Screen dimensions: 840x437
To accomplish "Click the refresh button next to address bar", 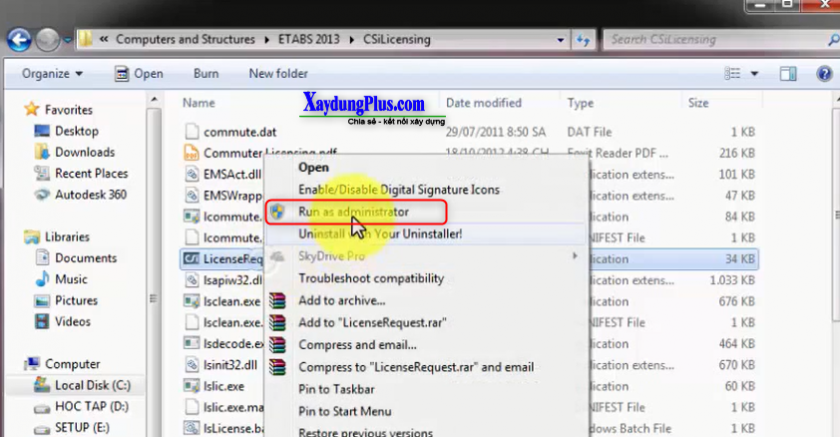I will point(583,40).
